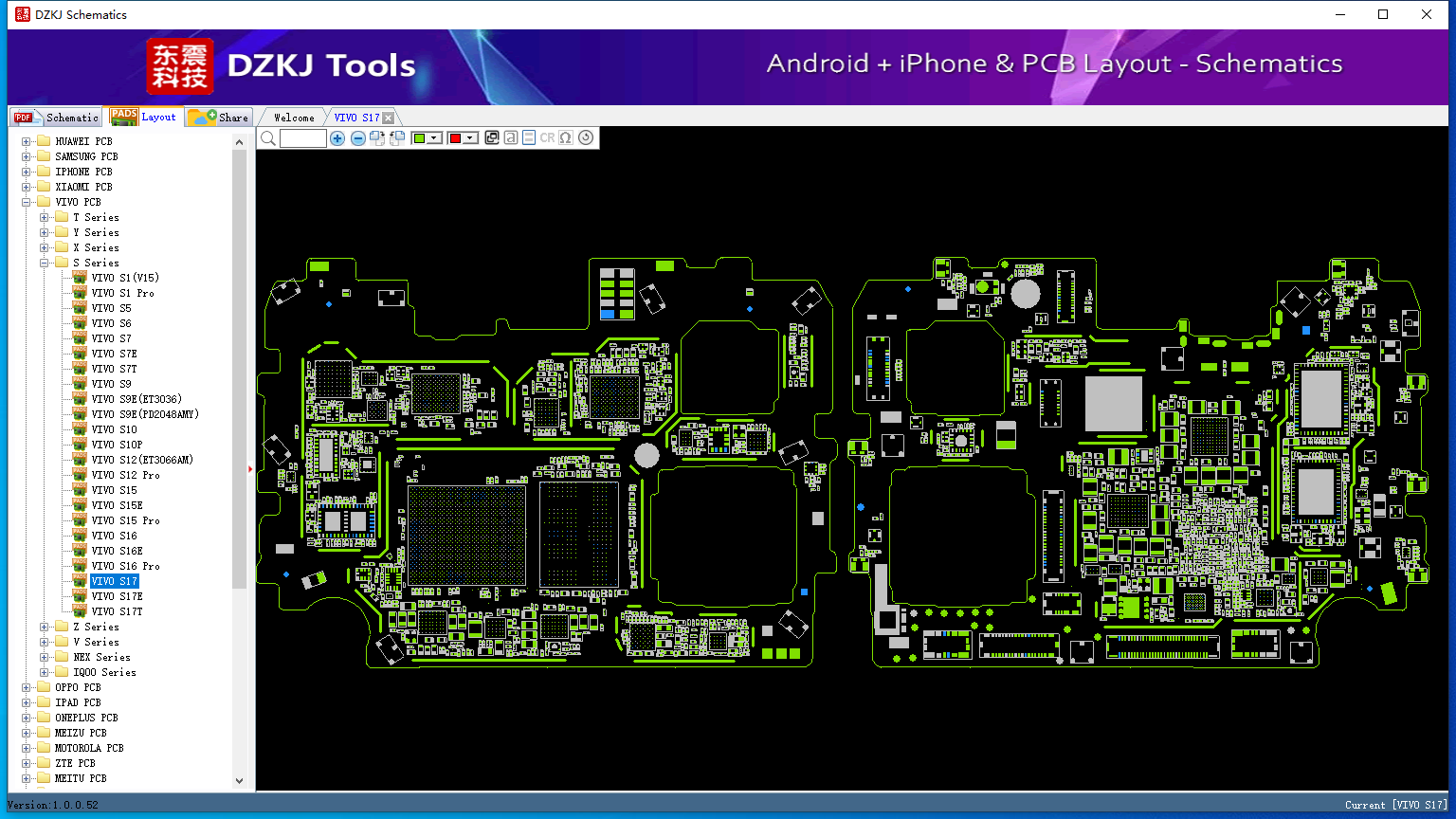Click the PADS icon beside VIVO S15
The image size is (1456, 819).
[81, 490]
